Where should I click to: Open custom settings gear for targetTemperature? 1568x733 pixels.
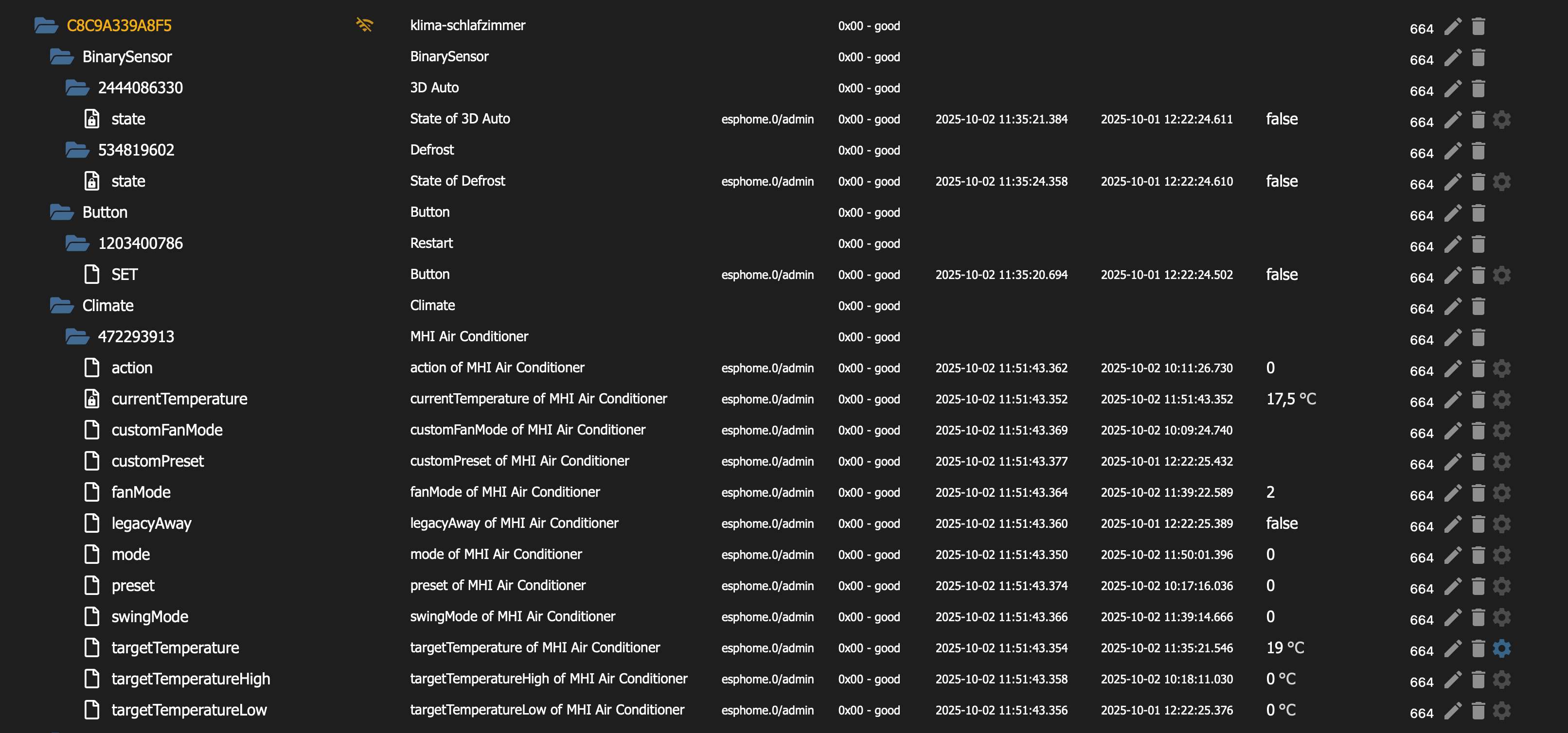coord(1502,648)
